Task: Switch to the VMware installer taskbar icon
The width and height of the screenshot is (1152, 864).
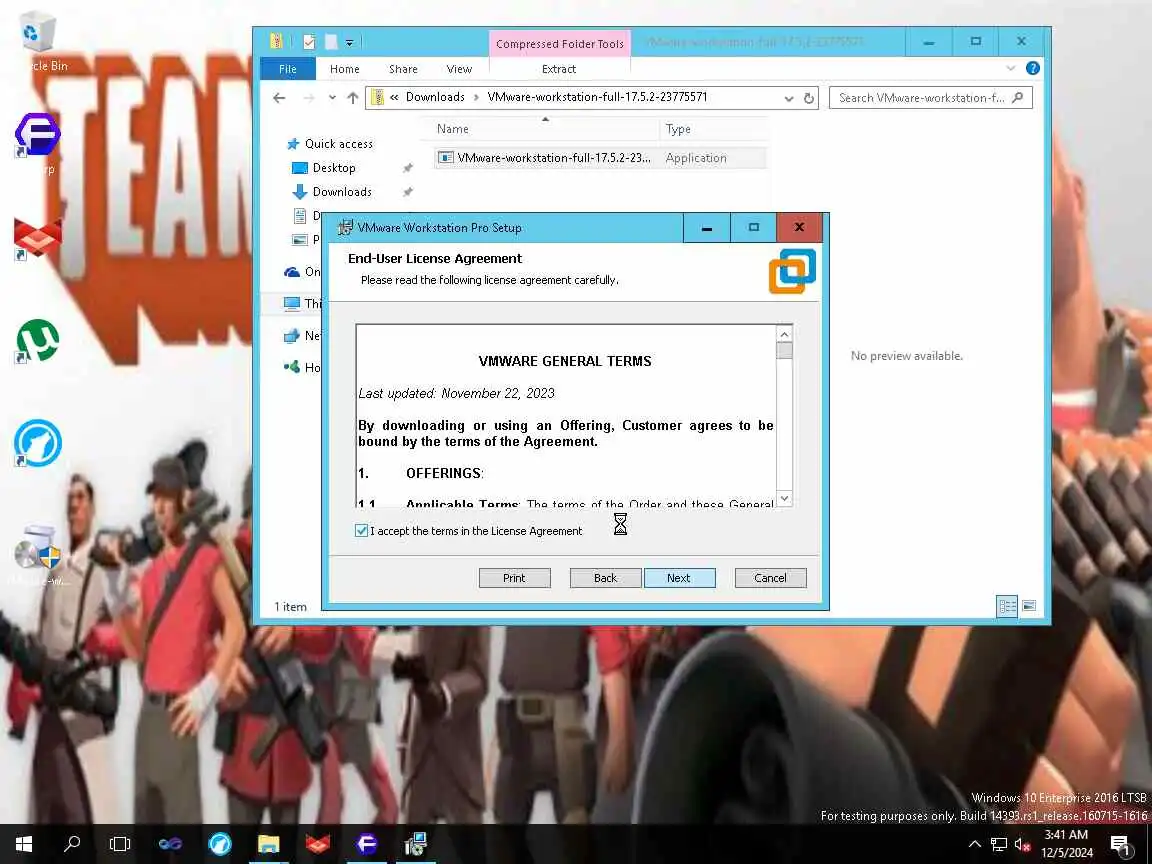Action: (x=416, y=843)
